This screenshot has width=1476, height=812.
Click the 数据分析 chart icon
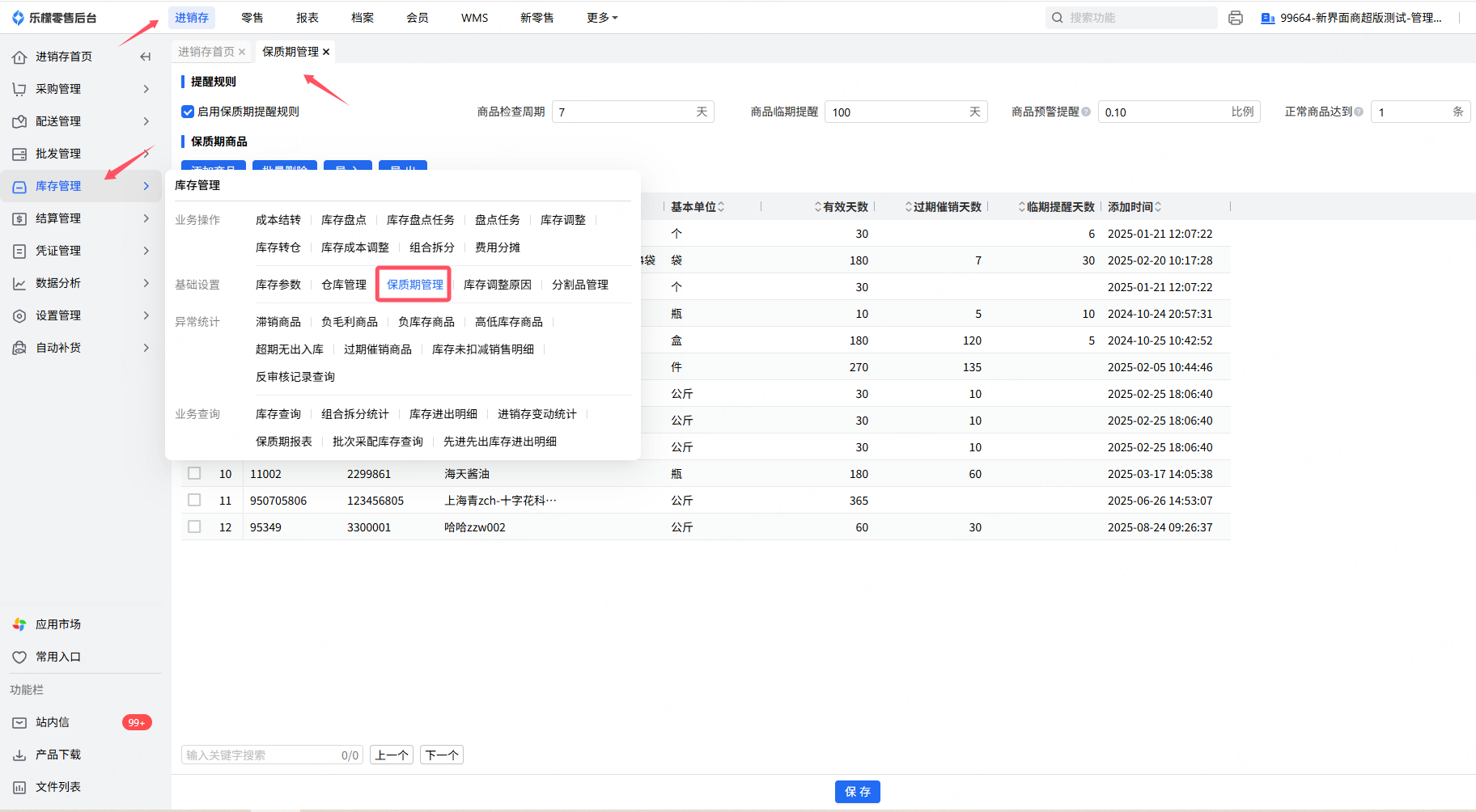pos(19,283)
